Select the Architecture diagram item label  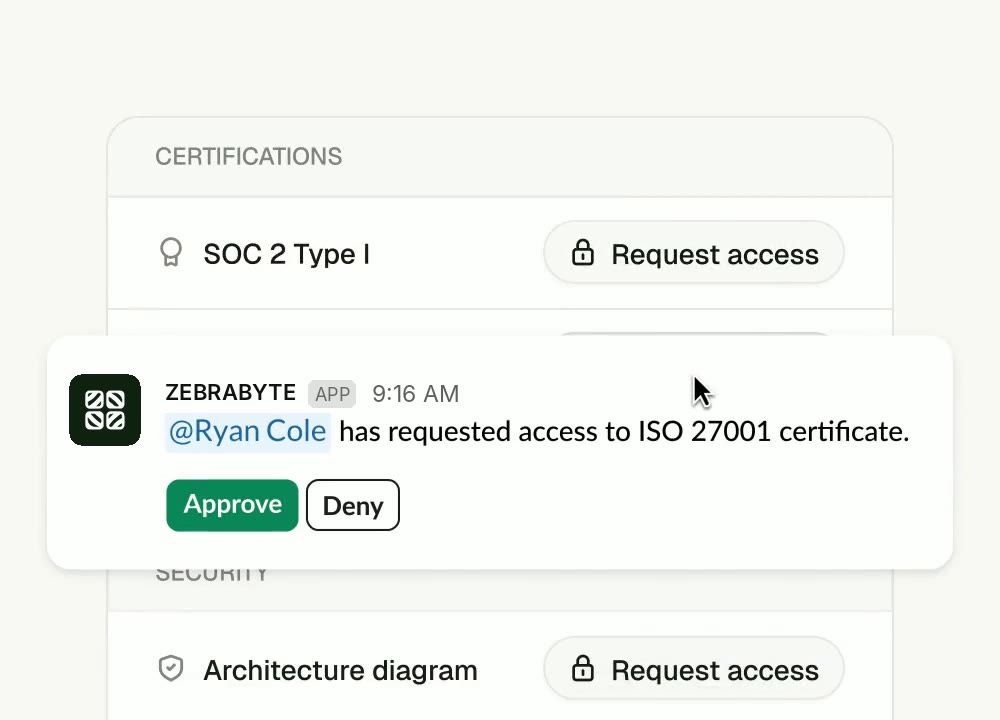pos(340,671)
